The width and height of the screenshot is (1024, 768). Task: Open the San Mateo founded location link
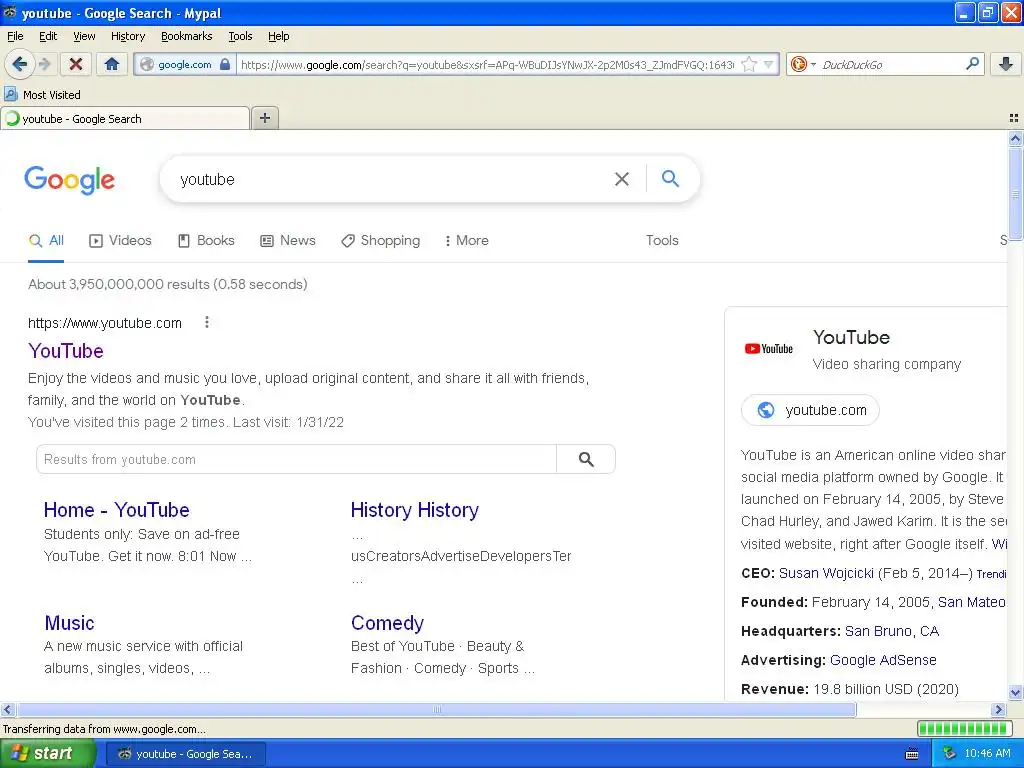[x=972, y=602]
